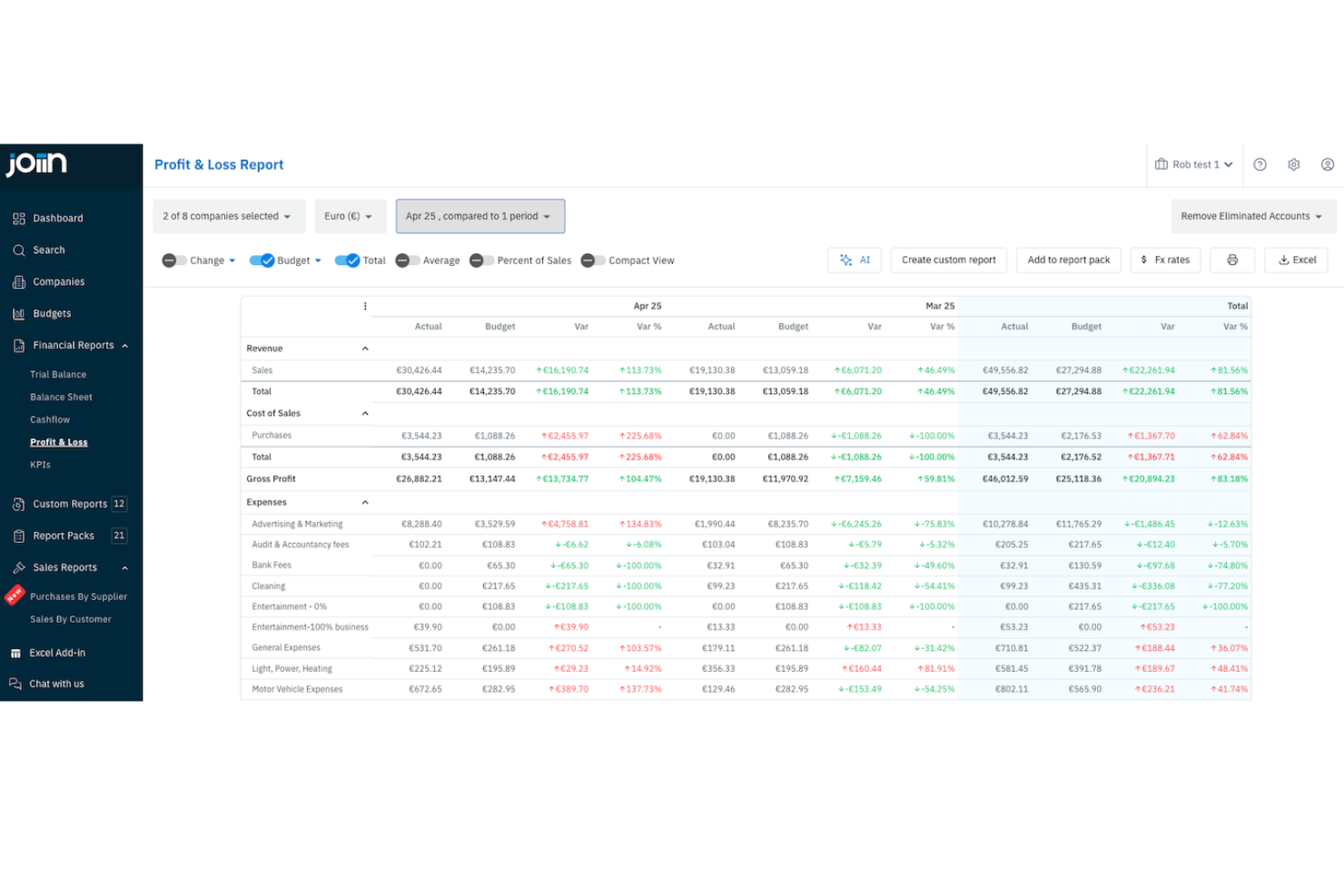Click Create custom report
1344x896 pixels.
[x=948, y=260]
